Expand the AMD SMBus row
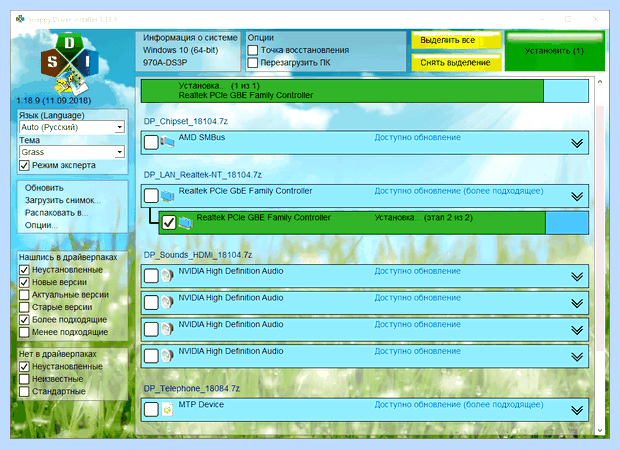The image size is (620, 449). 577,143
